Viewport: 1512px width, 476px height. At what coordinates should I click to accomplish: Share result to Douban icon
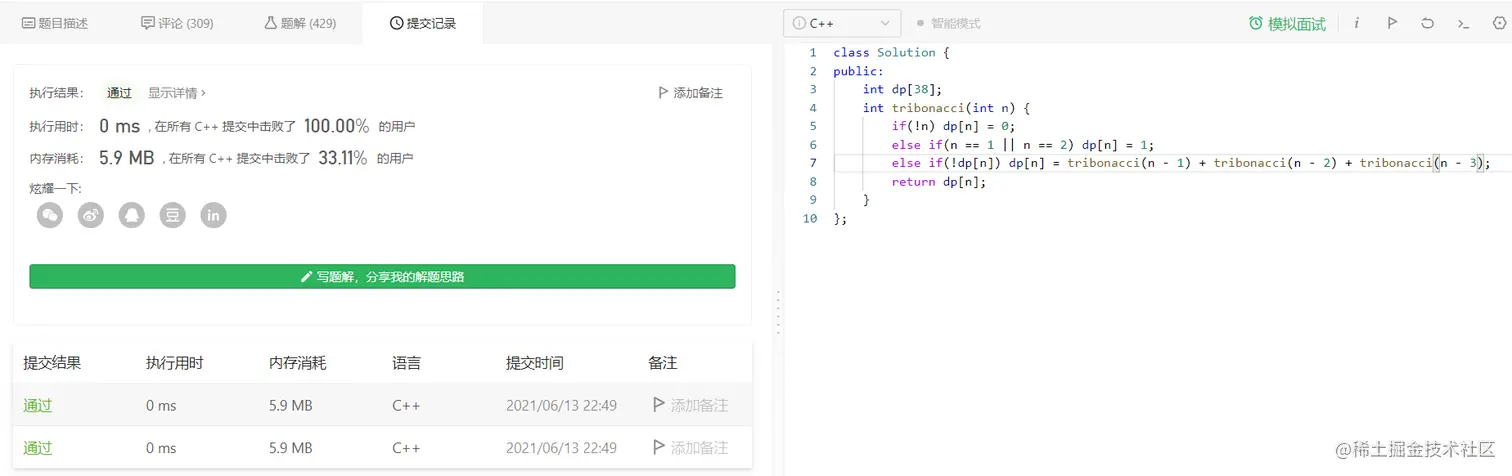click(x=173, y=214)
